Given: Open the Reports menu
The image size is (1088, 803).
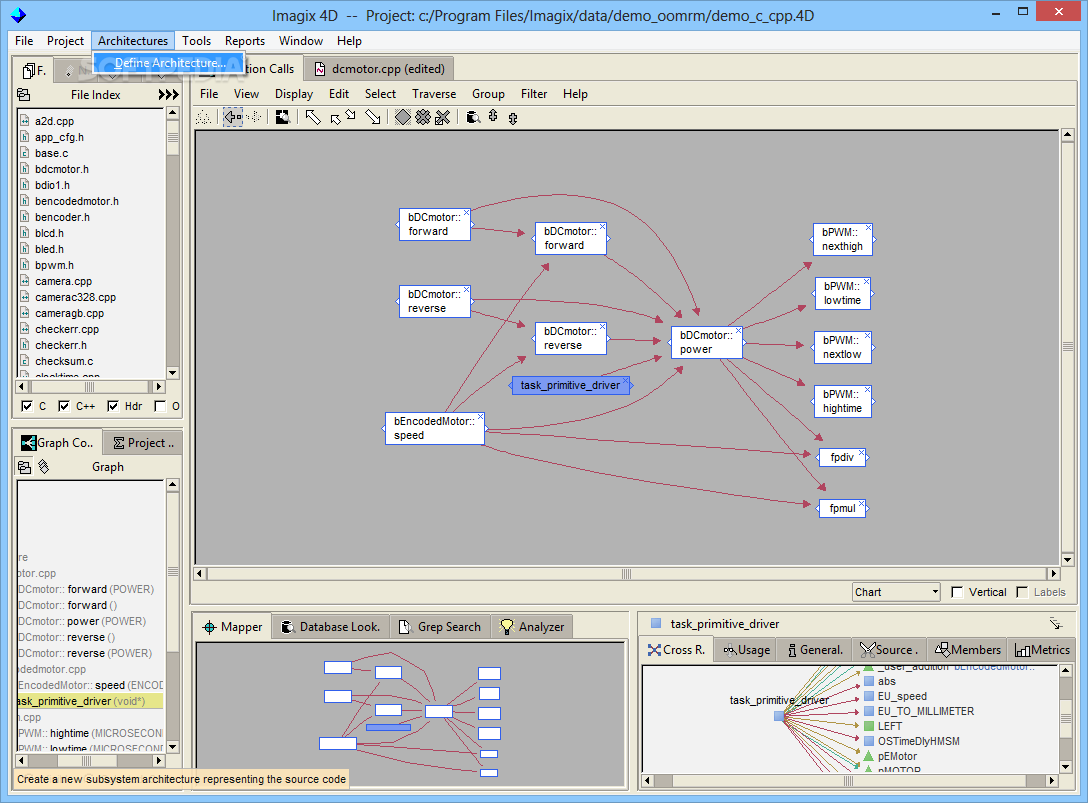Looking at the screenshot, I should 244,41.
